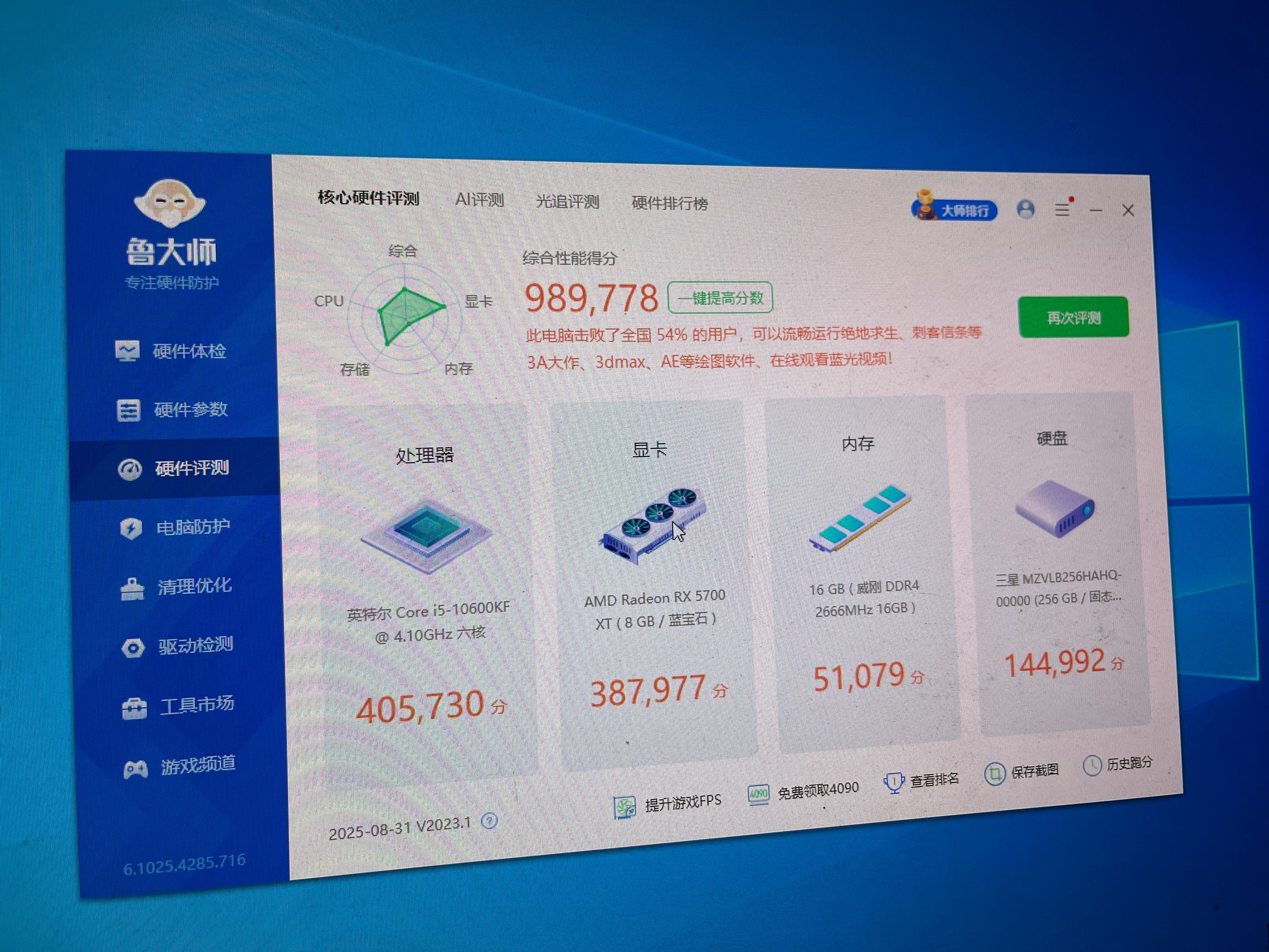Click the 保存截图 crop icon

995,774
